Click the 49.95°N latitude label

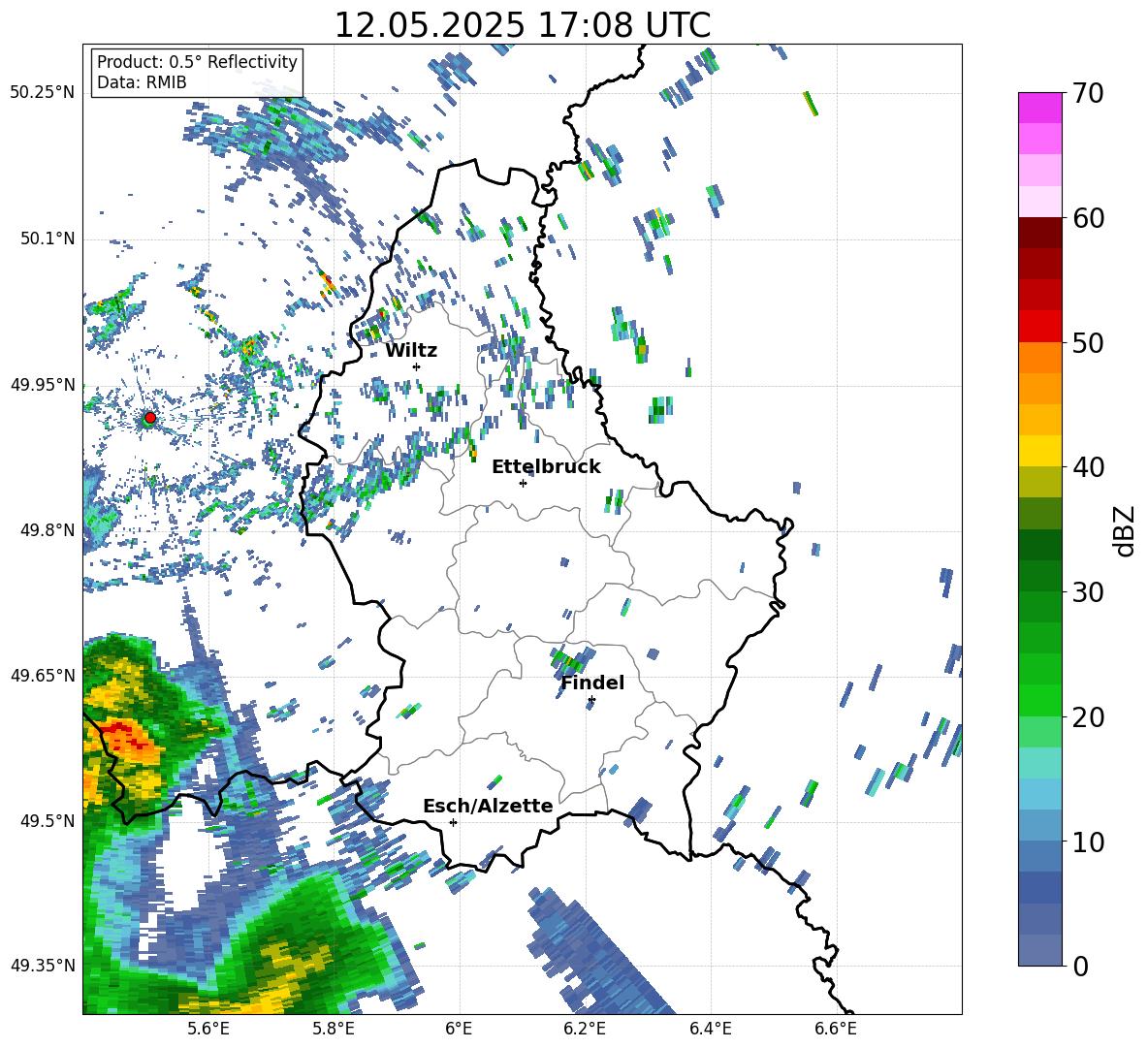(43, 385)
